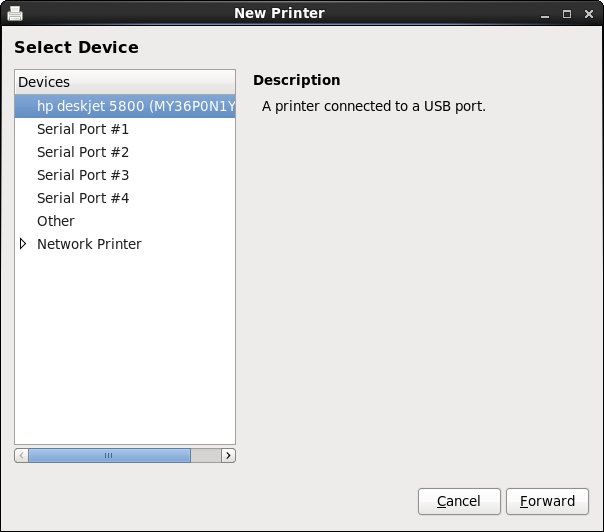Image resolution: width=604 pixels, height=532 pixels.
Task: Click the horizontal scrollbar thumb
Action: (x=109, y=455)
